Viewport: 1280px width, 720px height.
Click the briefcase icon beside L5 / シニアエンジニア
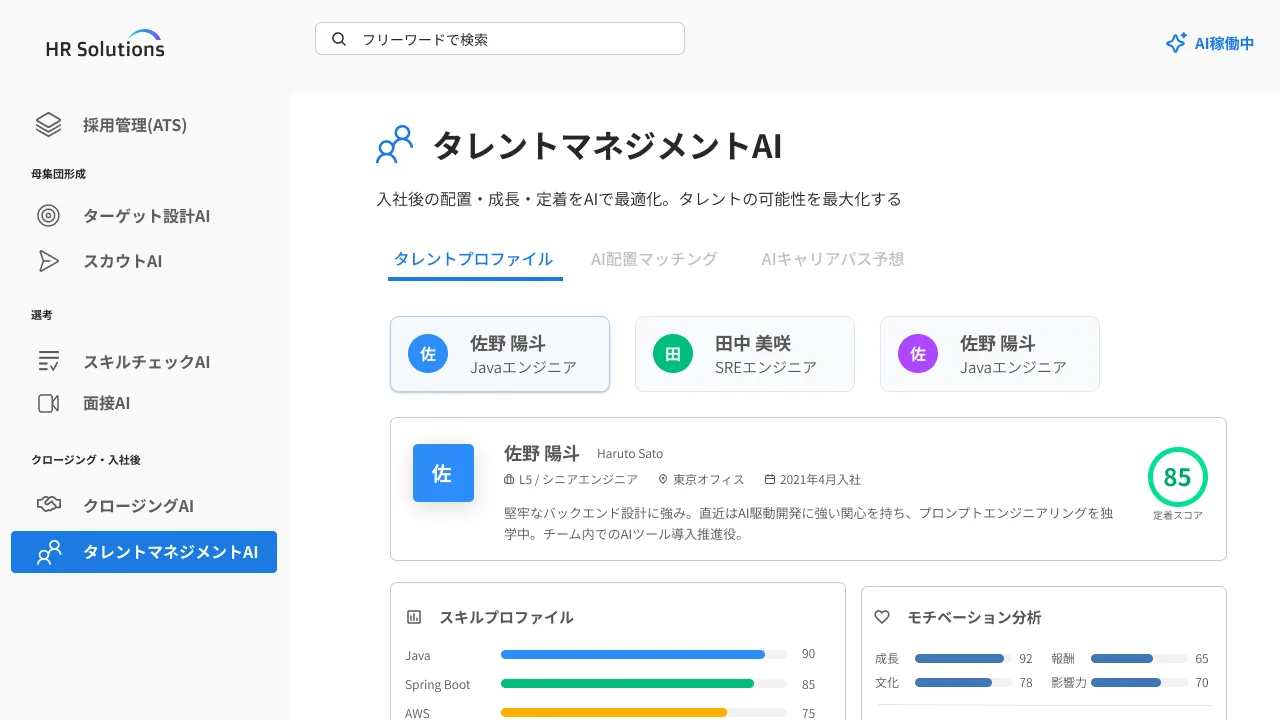[x=509, y=480]
